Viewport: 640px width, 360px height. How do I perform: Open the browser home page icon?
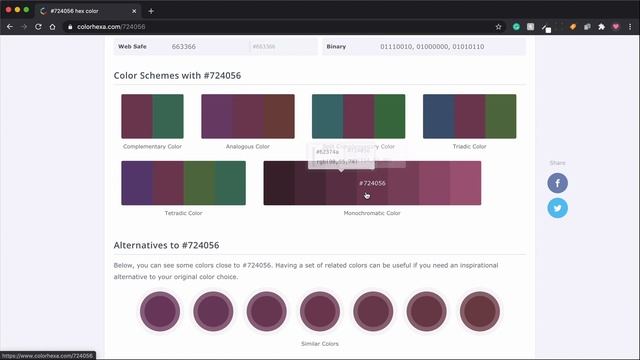tap(52, 27)
